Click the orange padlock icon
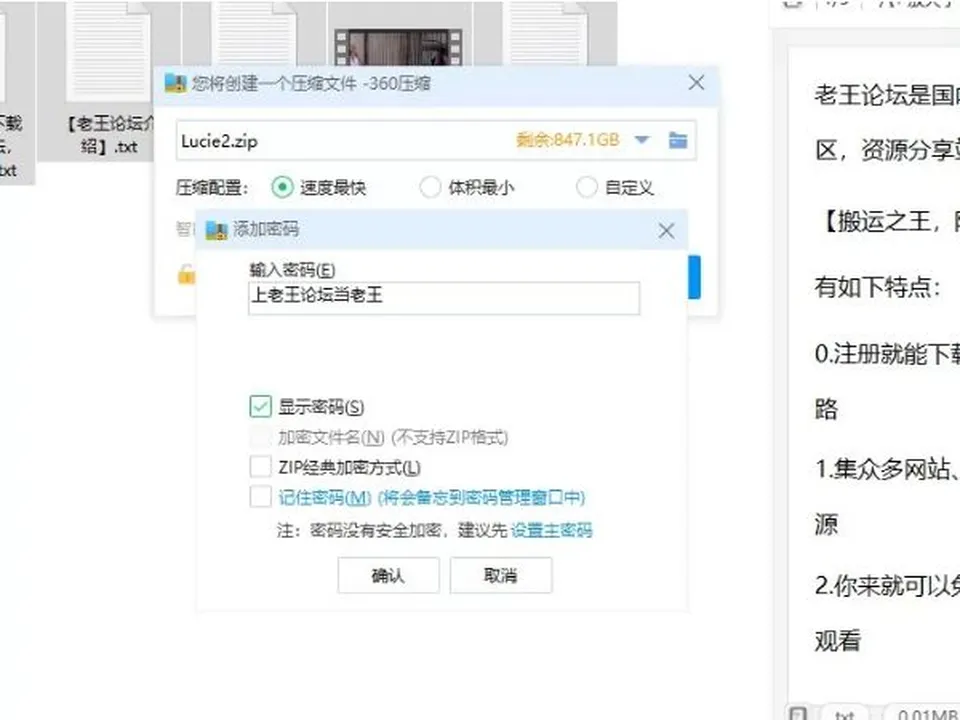This screenshot has width=960, height=720. coord(186,274)
